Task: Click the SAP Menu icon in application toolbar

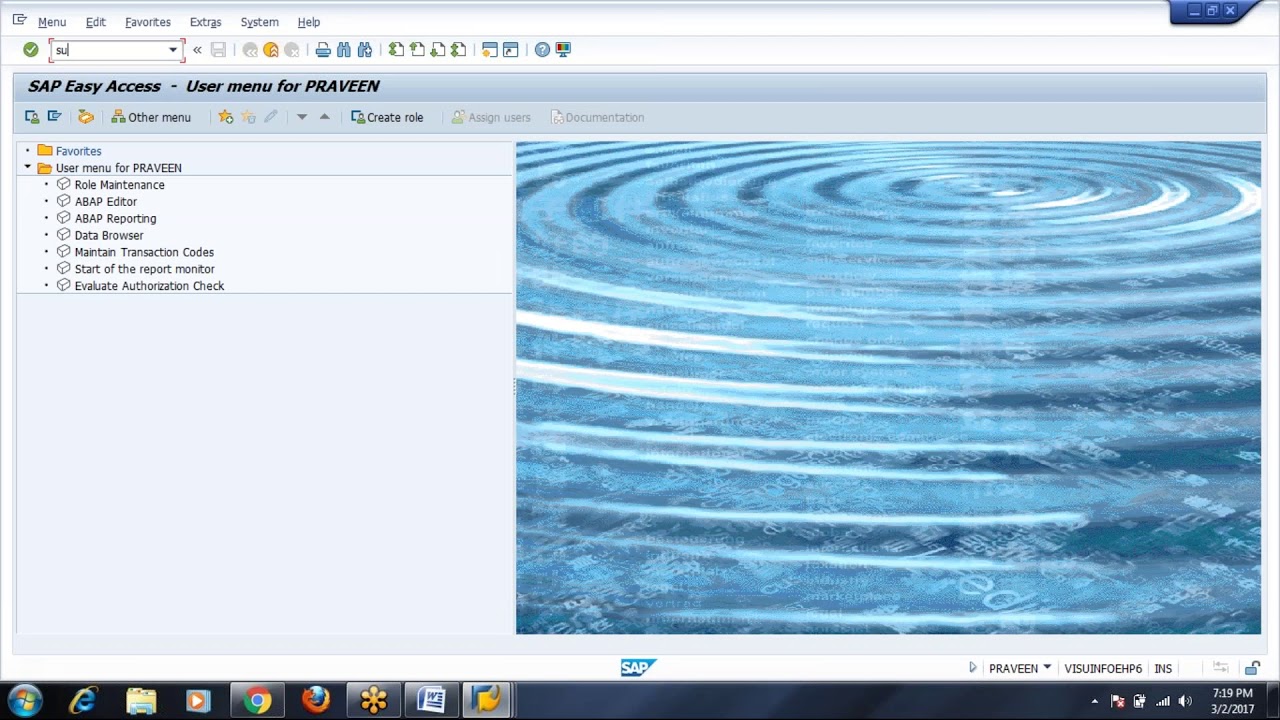Action: 55,117
